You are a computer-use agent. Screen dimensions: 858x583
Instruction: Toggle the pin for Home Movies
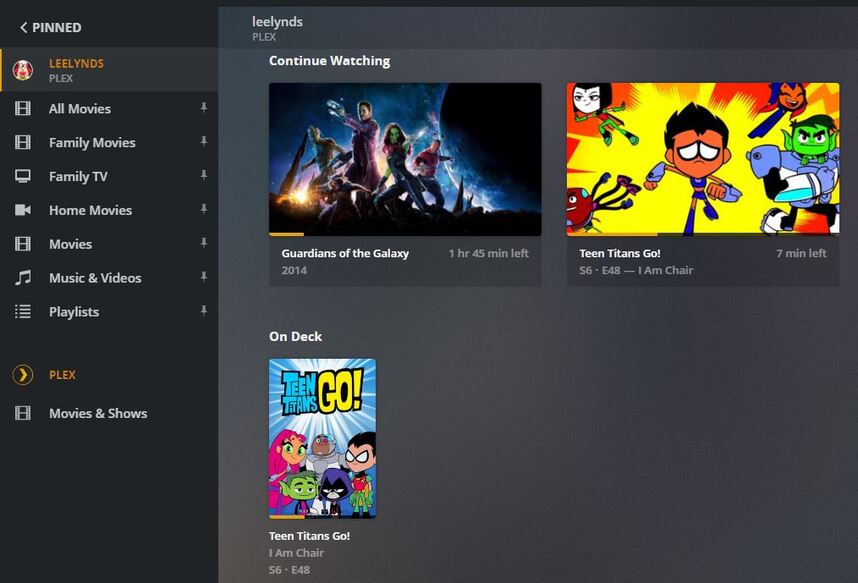coord(204,209)
